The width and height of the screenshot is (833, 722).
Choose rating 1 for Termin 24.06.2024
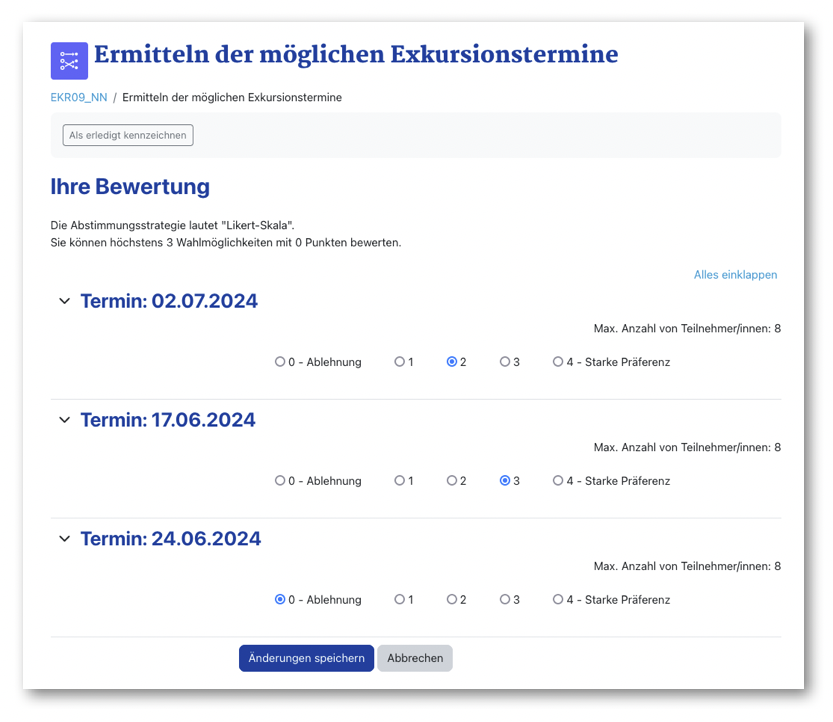[399, 600]
